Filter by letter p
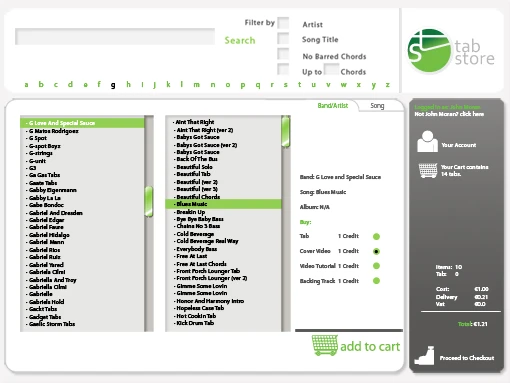This screenshot has width=510, height=383. pos(243,85)
